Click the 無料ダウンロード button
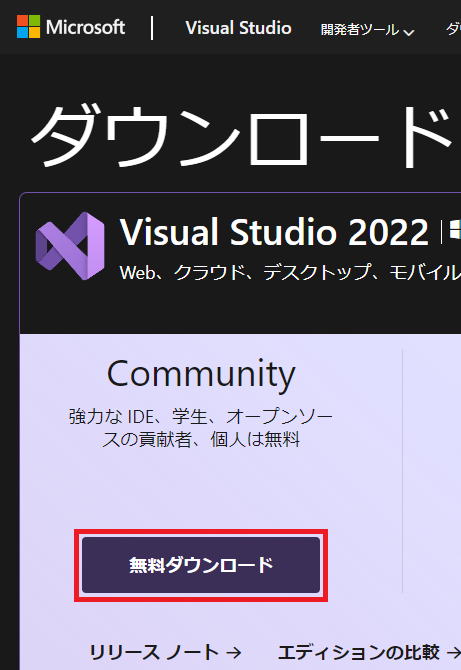This screenshot has width=461, height=670. [201, 565]
